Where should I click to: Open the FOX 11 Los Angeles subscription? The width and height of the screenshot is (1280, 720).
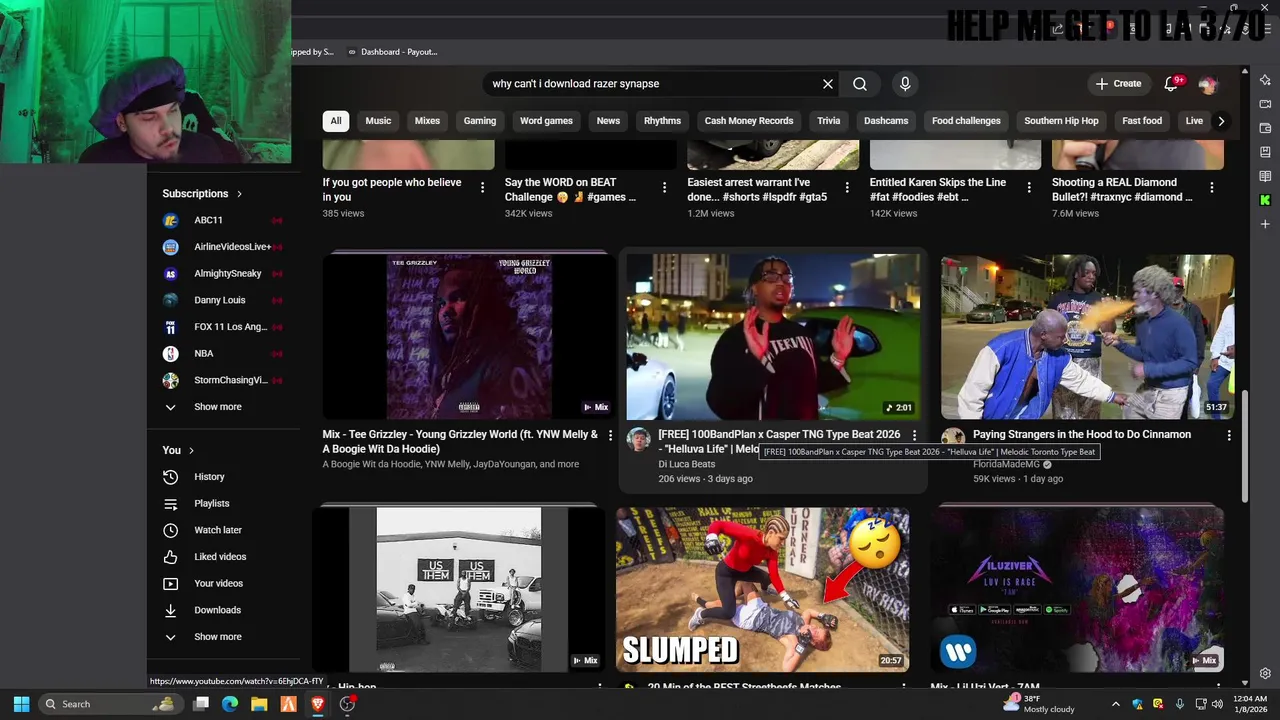coord(223,327)
